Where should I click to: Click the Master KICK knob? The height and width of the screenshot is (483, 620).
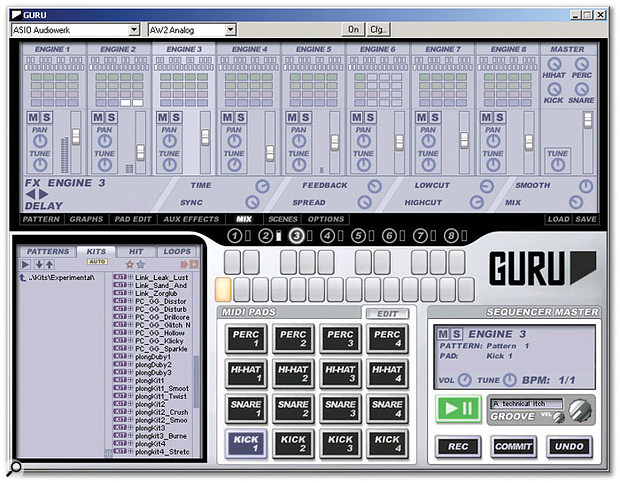pyautogui.click(x=554, y=89)
